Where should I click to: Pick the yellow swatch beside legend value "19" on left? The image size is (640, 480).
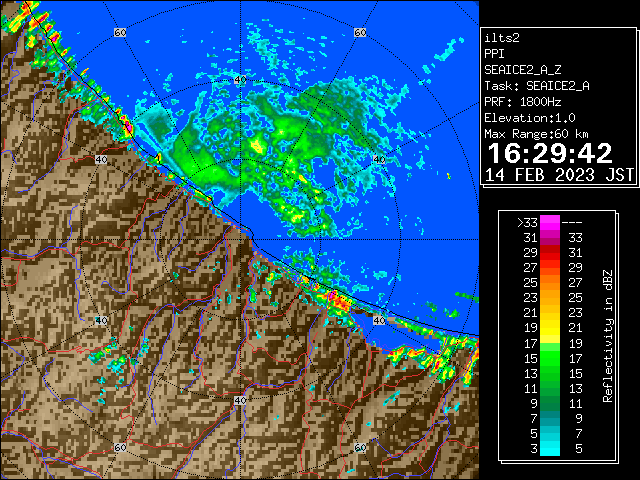[x=550, y=328]
